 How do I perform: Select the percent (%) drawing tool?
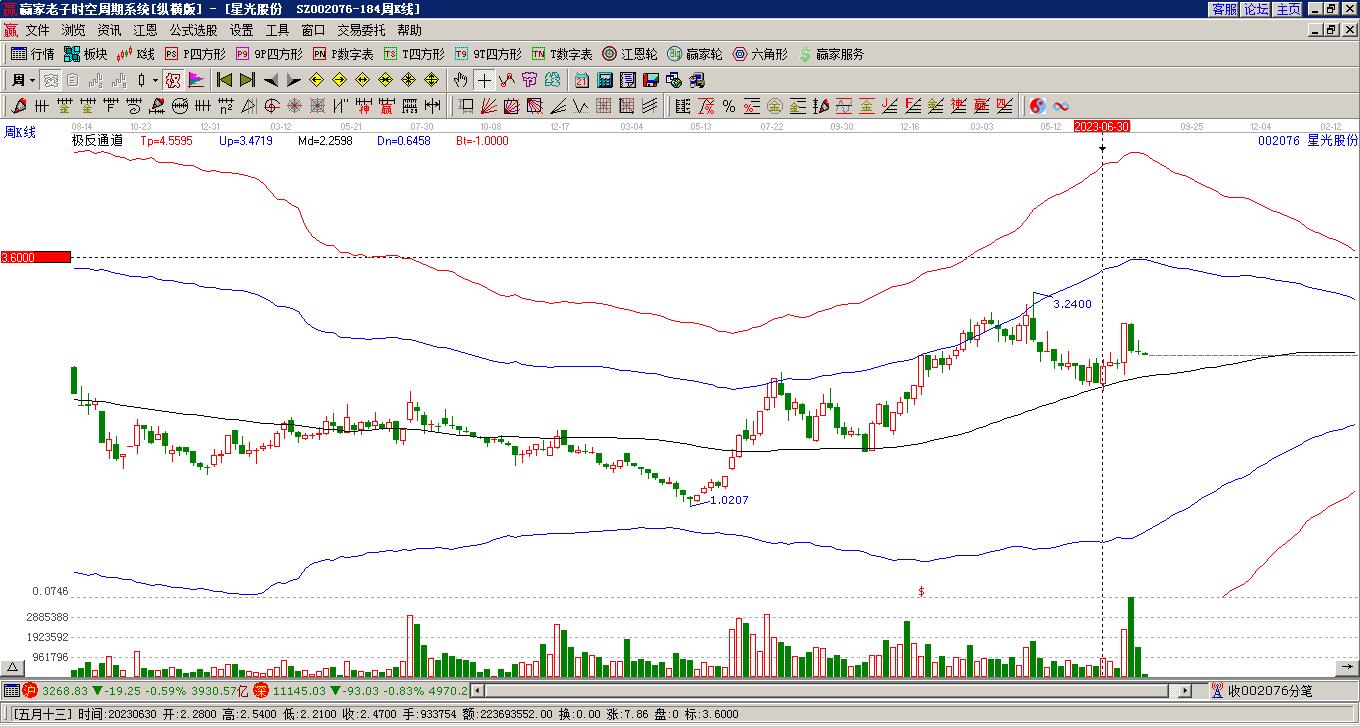(x=729, y=106)
